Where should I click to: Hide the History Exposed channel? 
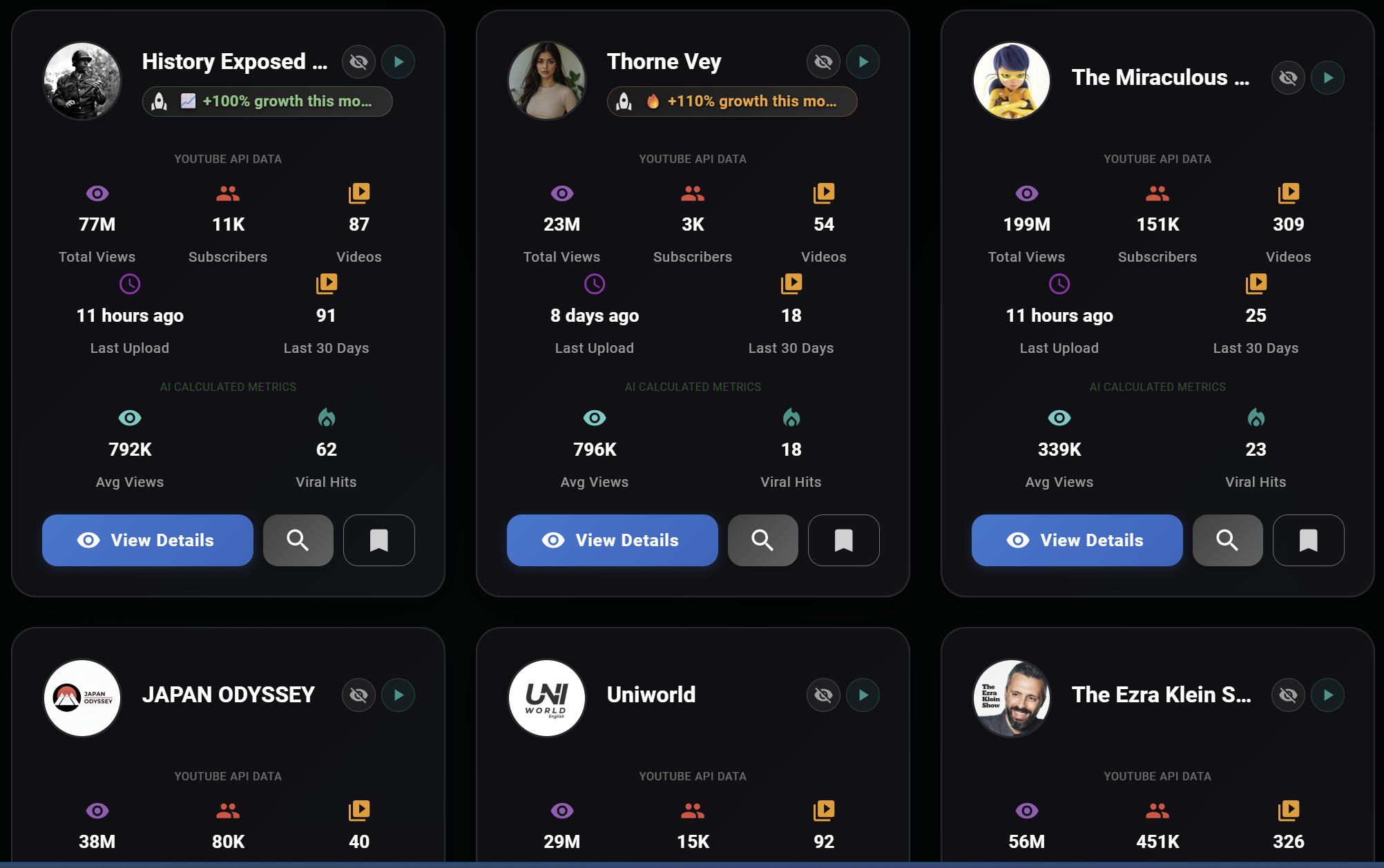(x=358, y=61)
